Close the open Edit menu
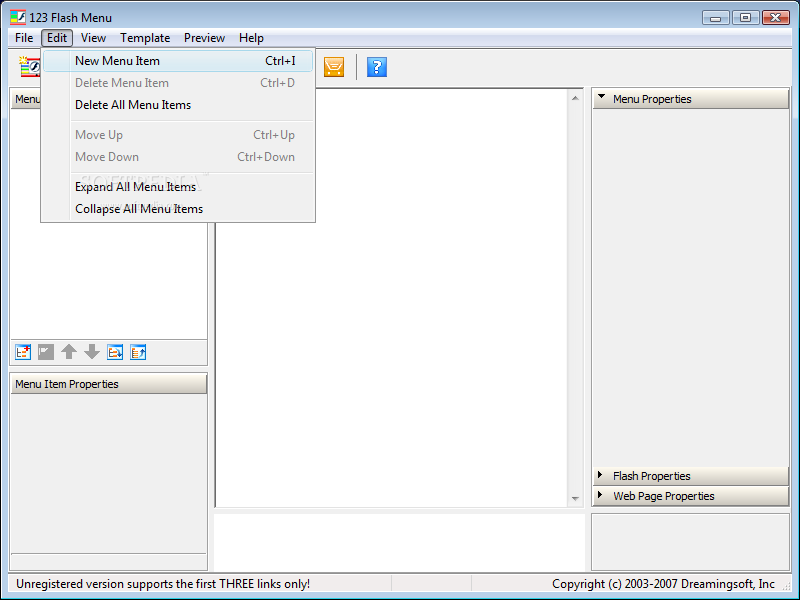Viewport: 800px width, 600px height. pos(57,38)
